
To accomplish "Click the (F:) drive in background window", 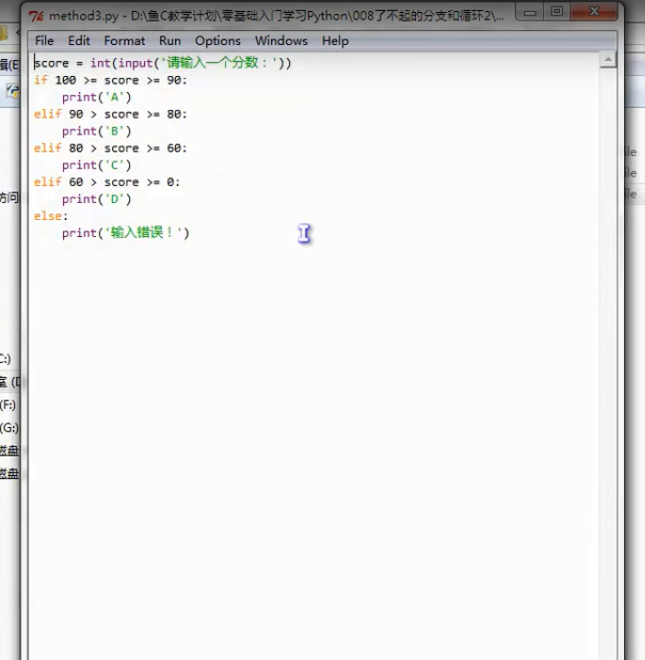I will click(x=8, y=405).
